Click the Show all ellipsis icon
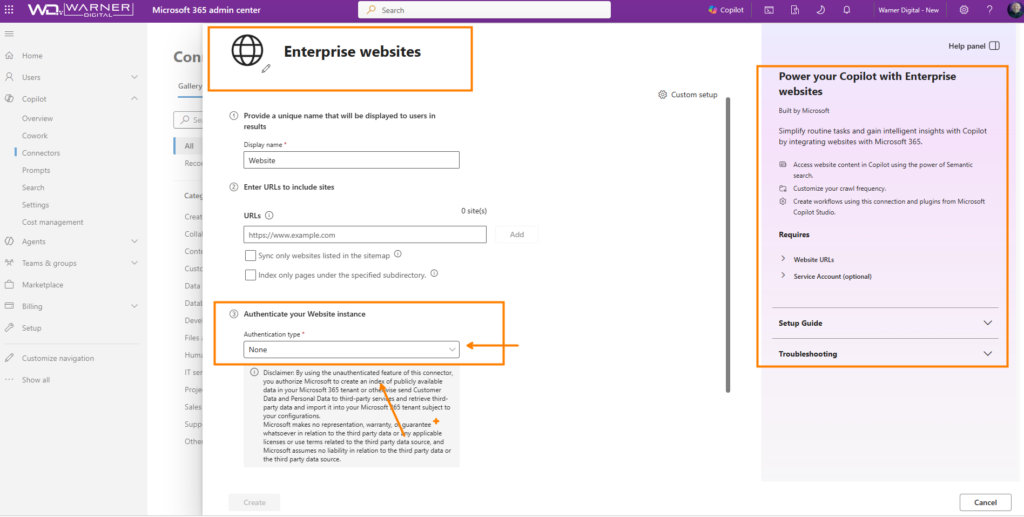The height and width of the screenshot is (517, 1024). 9,379
